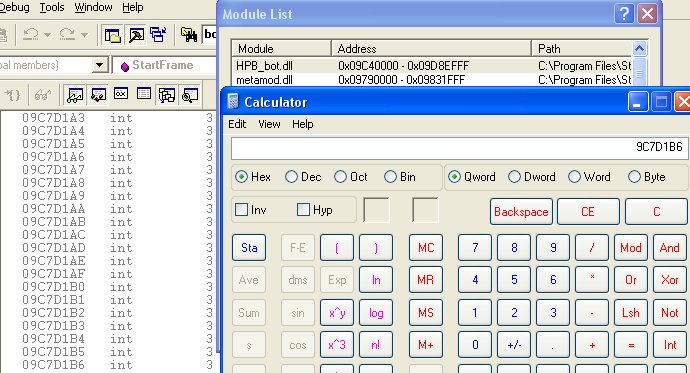Click the log button
This screenshot has width=690, height=373.
[376, 313]
